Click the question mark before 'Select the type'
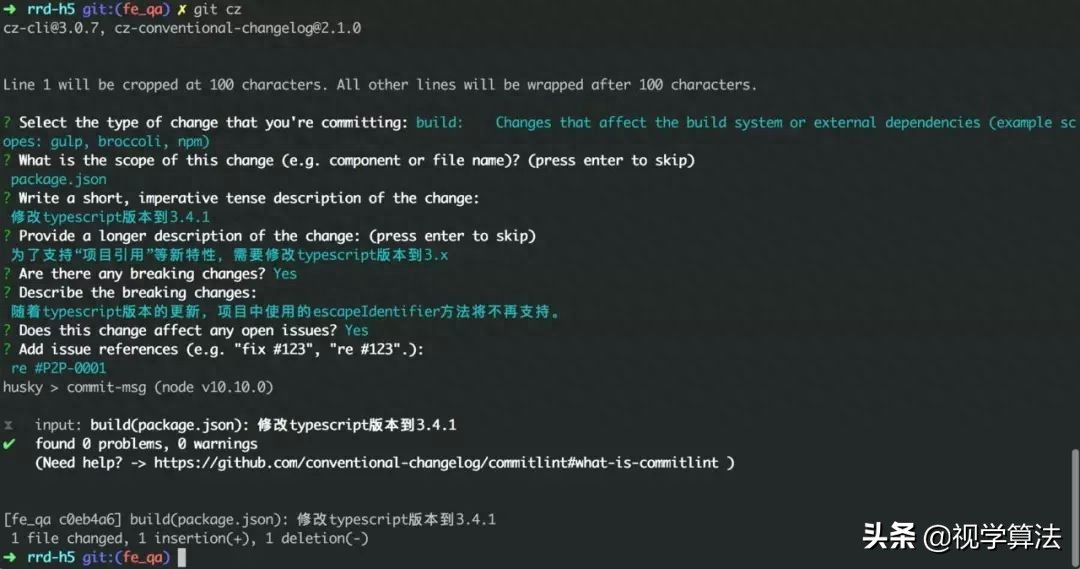The height and width of the screenshot is (569, 1080). pos(7,123)
